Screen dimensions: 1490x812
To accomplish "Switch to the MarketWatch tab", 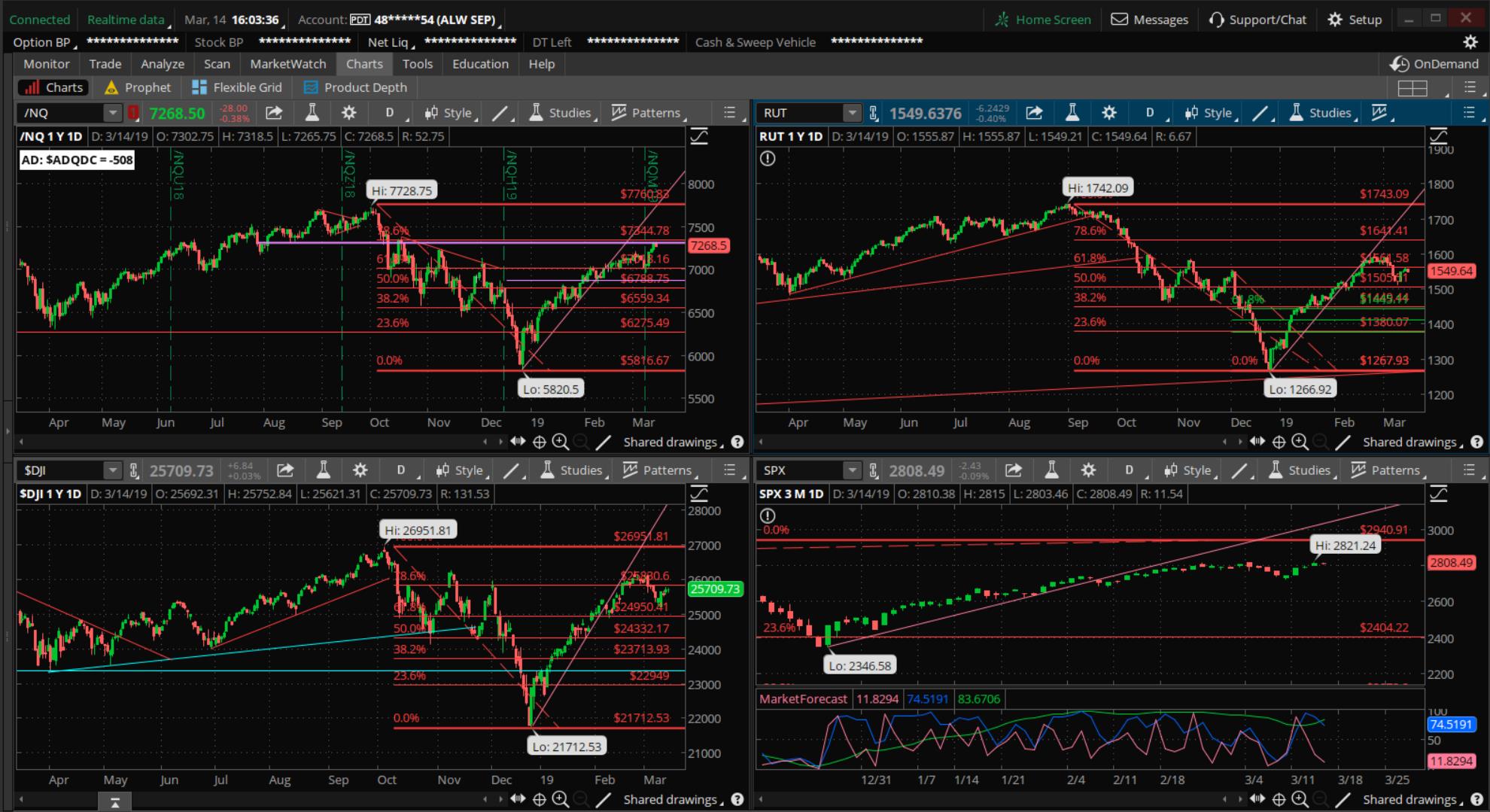I will click(287, 64).
